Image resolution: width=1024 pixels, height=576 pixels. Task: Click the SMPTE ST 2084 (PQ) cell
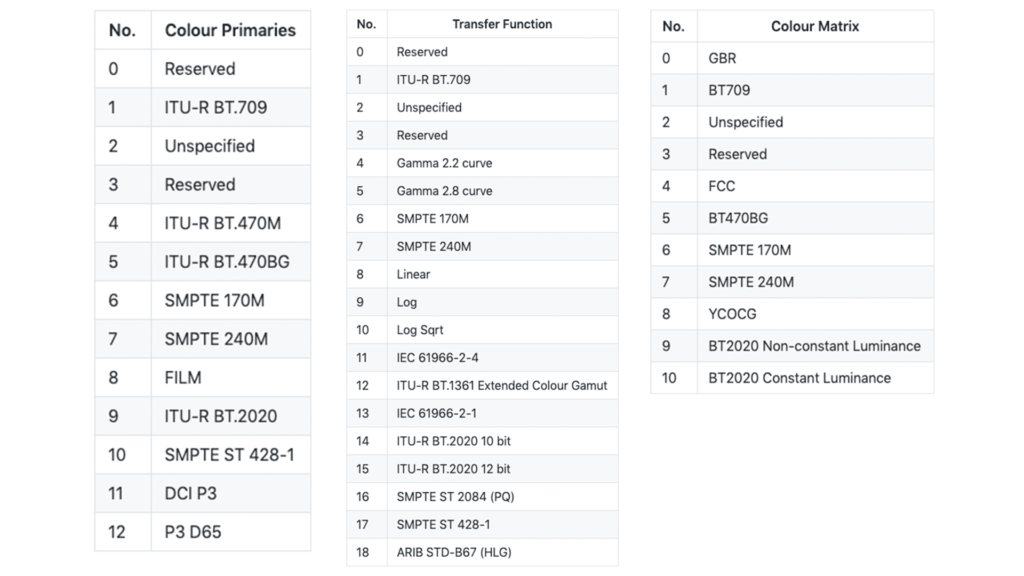pos(455,497)
